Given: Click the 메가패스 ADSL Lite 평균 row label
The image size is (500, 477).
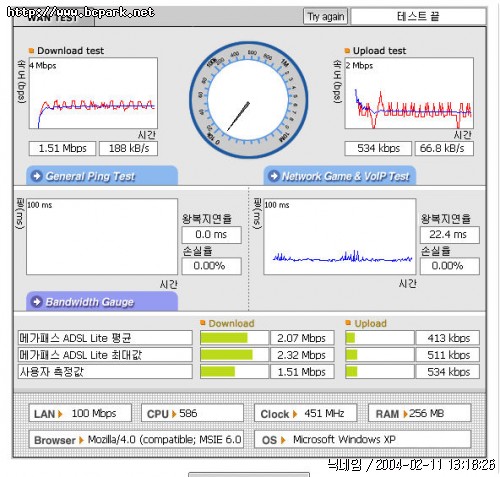Looking at the screenshot, I should pos(105,338).
